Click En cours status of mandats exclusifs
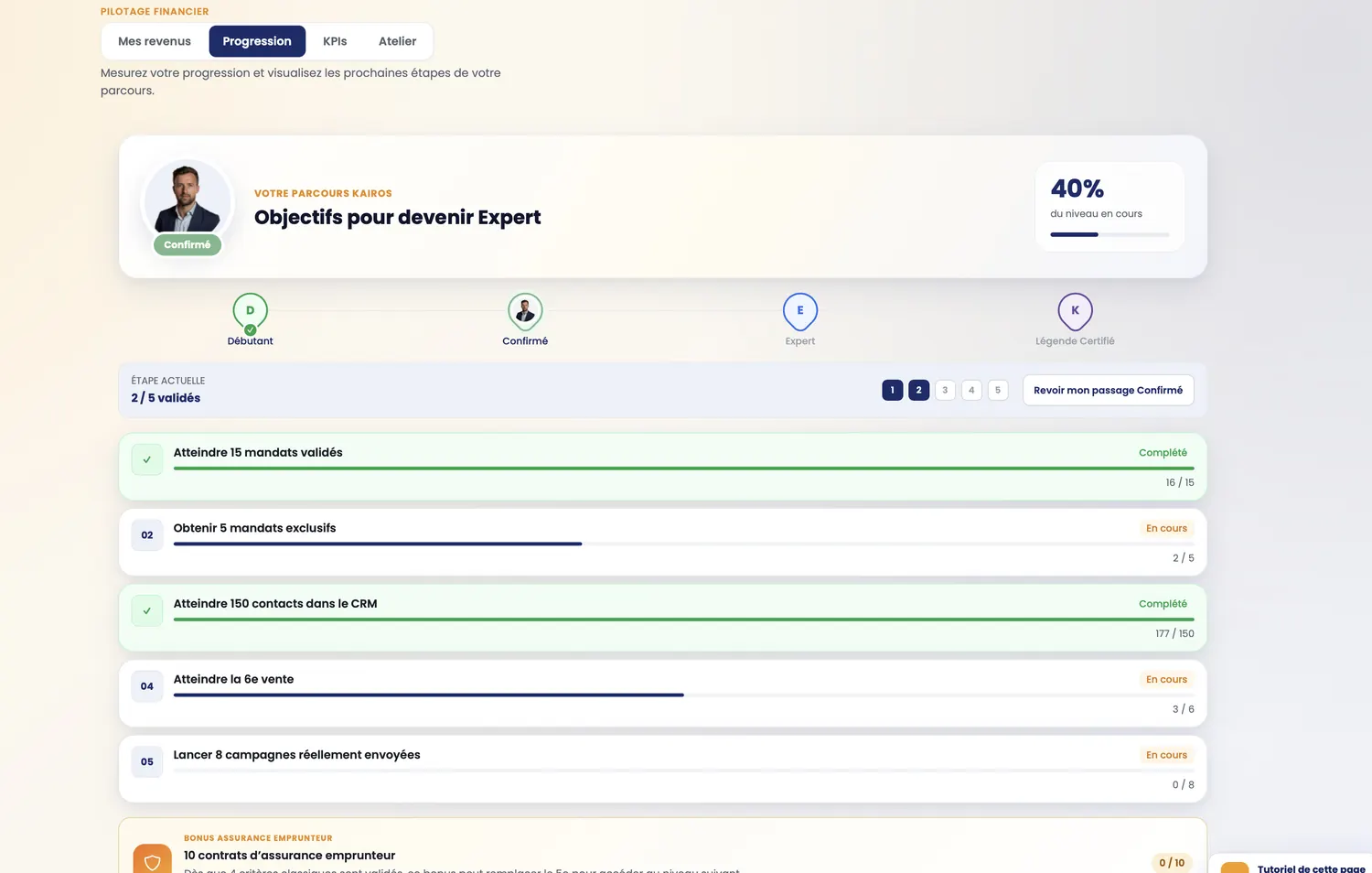Screen dimensions: 1372x873 click(x=1166, y=528)
